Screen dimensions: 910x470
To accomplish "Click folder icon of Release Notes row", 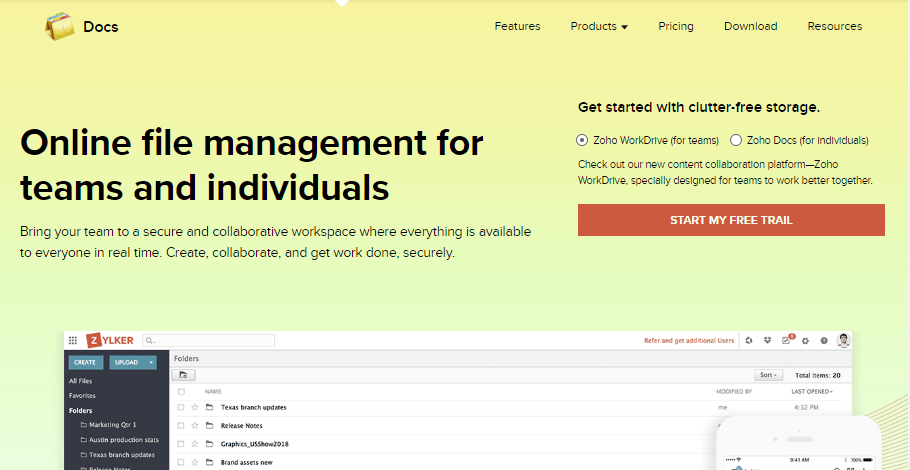I will click(x=210, y=426).
